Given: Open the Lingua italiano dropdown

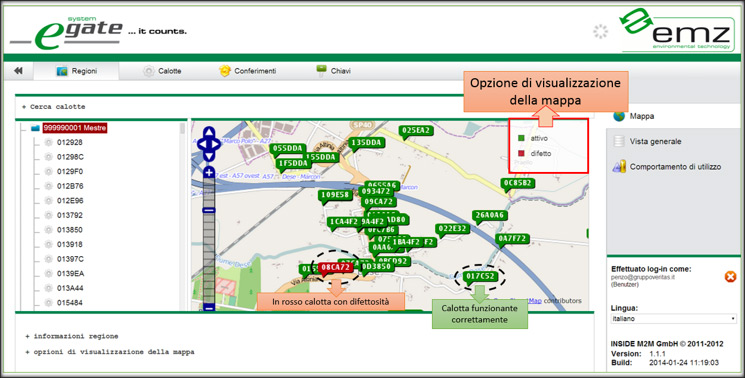Looking at the screenshot, I should pos(674,319).
